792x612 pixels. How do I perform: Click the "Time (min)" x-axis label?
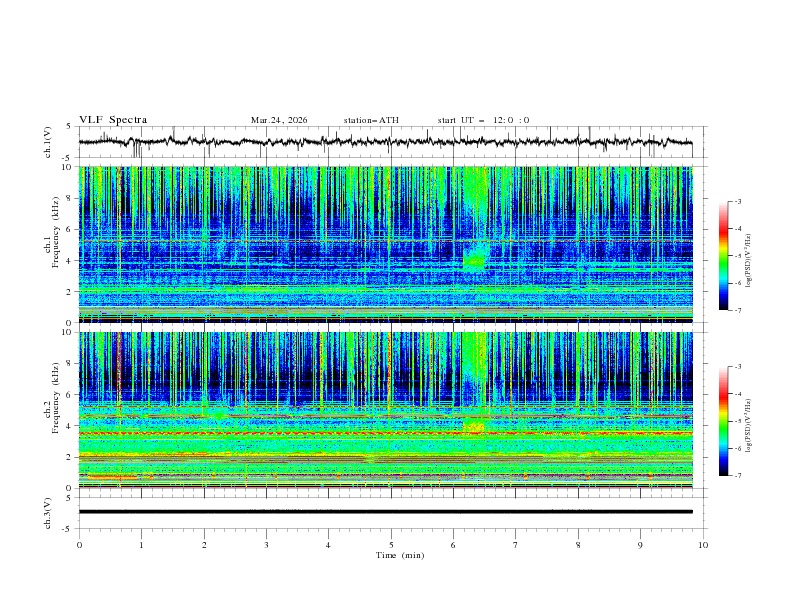coord(400,555)
